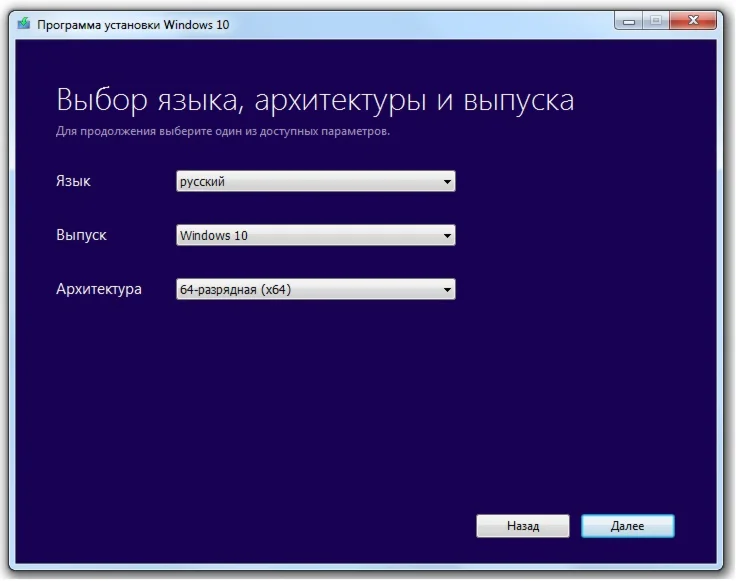
Task: Close the Windows 10 setup window
Action: [693, 21]
